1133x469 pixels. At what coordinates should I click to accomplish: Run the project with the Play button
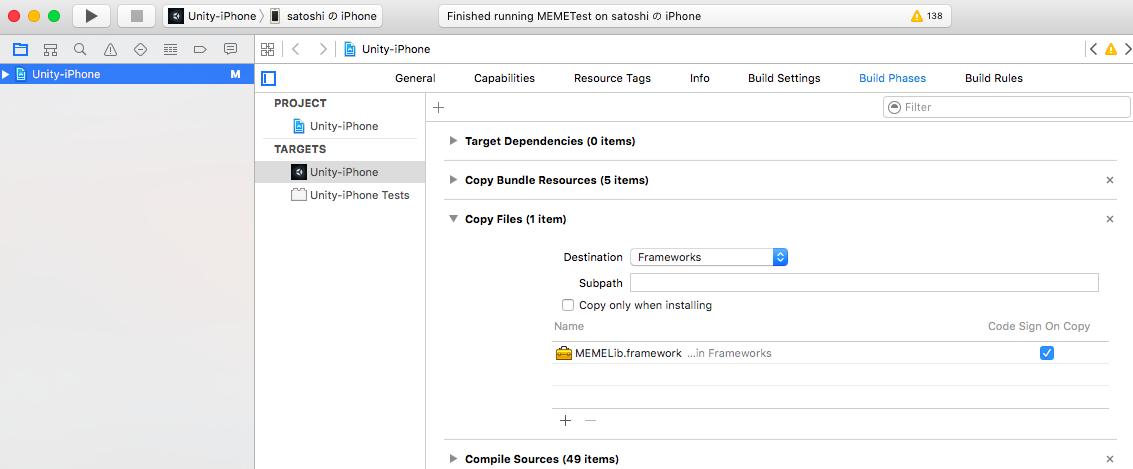pyautogui.click(x=91, y=16)
